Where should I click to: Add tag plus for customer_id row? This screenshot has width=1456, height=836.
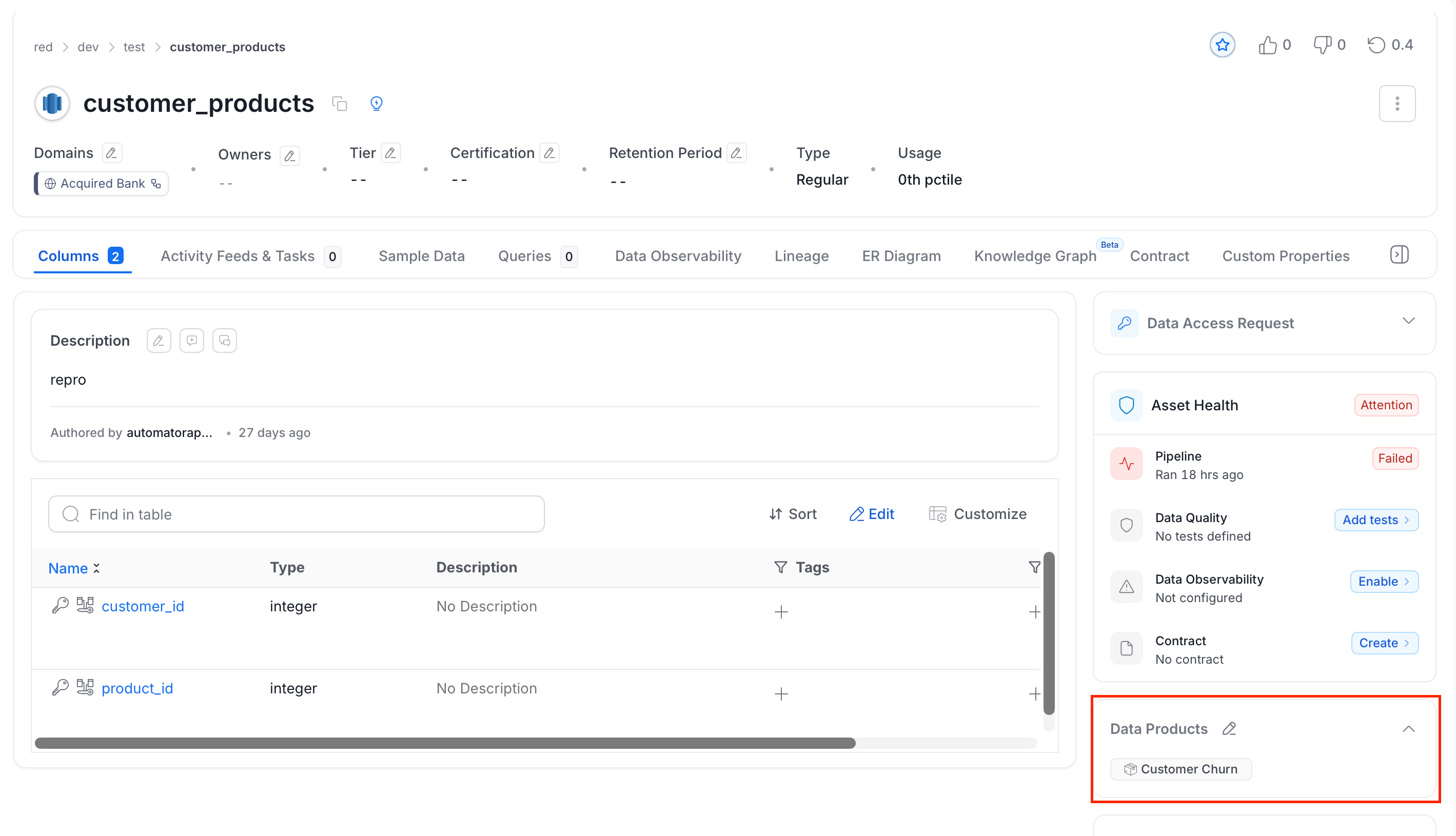[781, 612]
